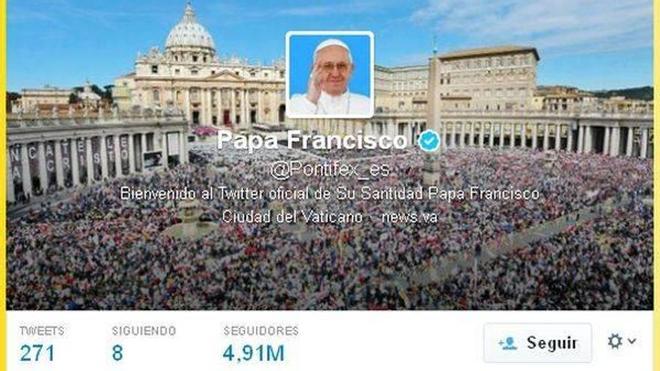This screenshot has height=371, width=660.
Task: Expand the chevron beside the gear
Action: (x=632, y=341)
